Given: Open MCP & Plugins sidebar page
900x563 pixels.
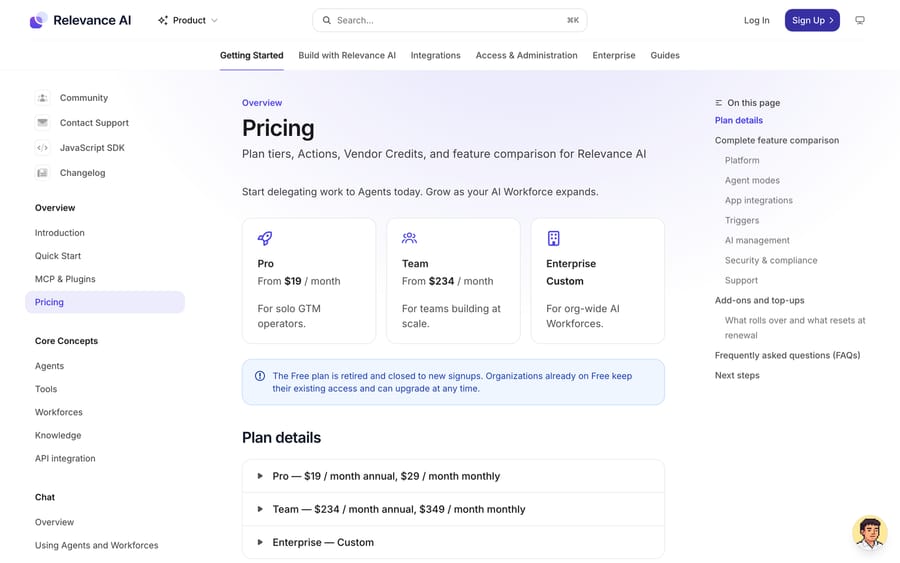Looking at the screenshot, I should coord(65,279).
